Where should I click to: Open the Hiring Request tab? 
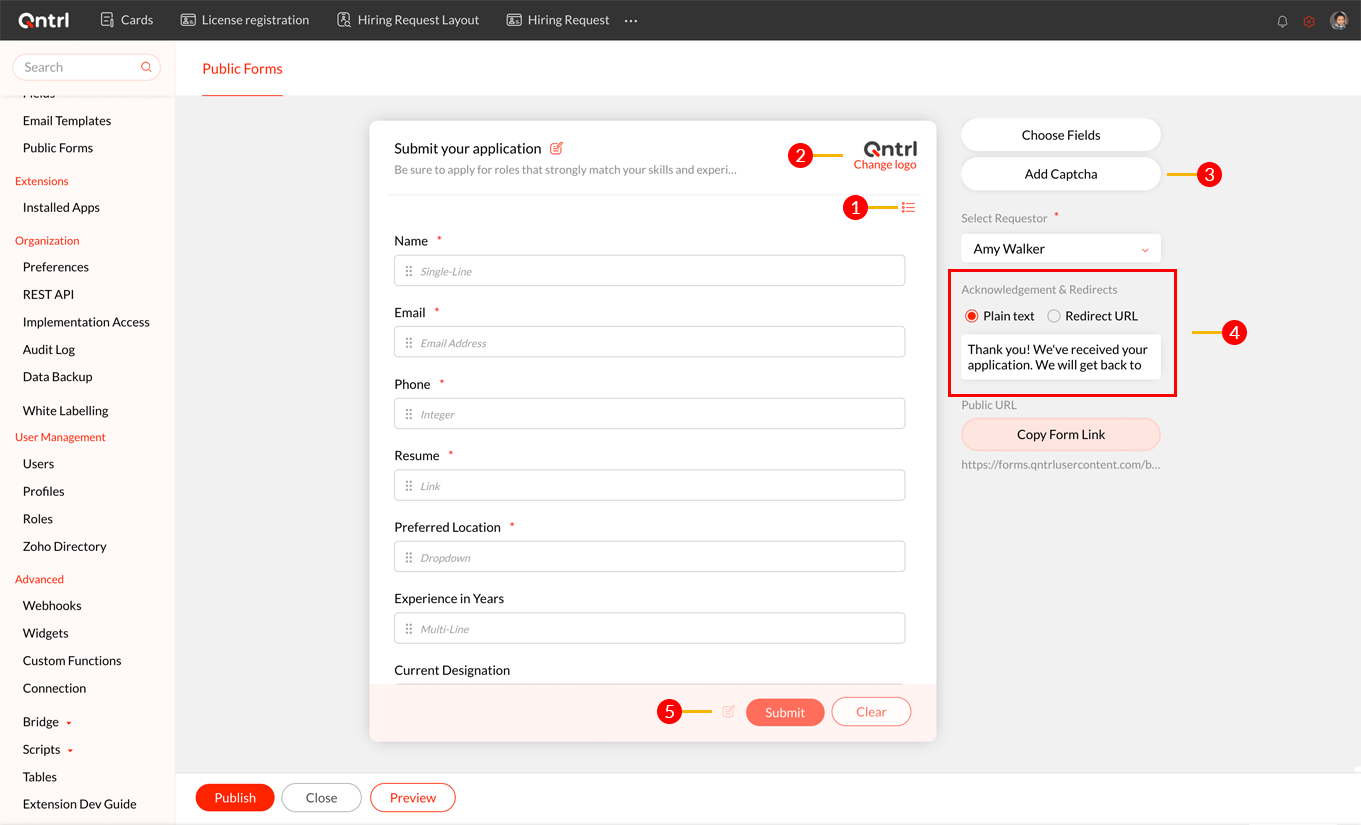tap(558, 20)
